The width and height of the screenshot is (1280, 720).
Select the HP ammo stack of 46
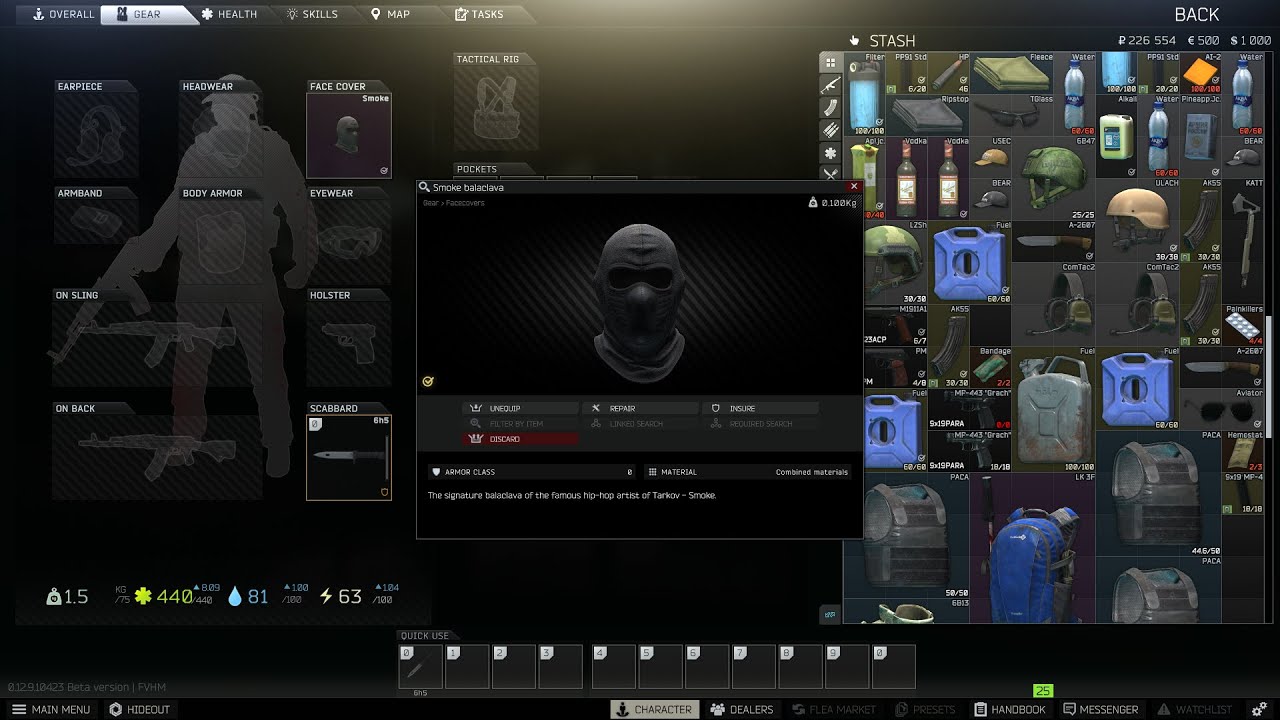(x=949, y=73)
